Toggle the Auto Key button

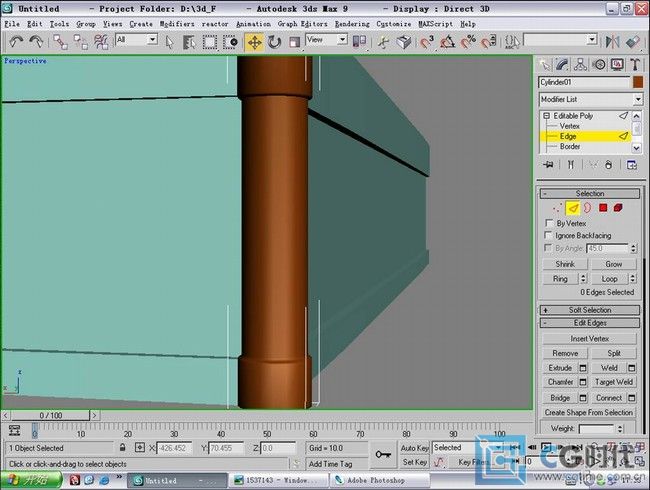[414, 448]
